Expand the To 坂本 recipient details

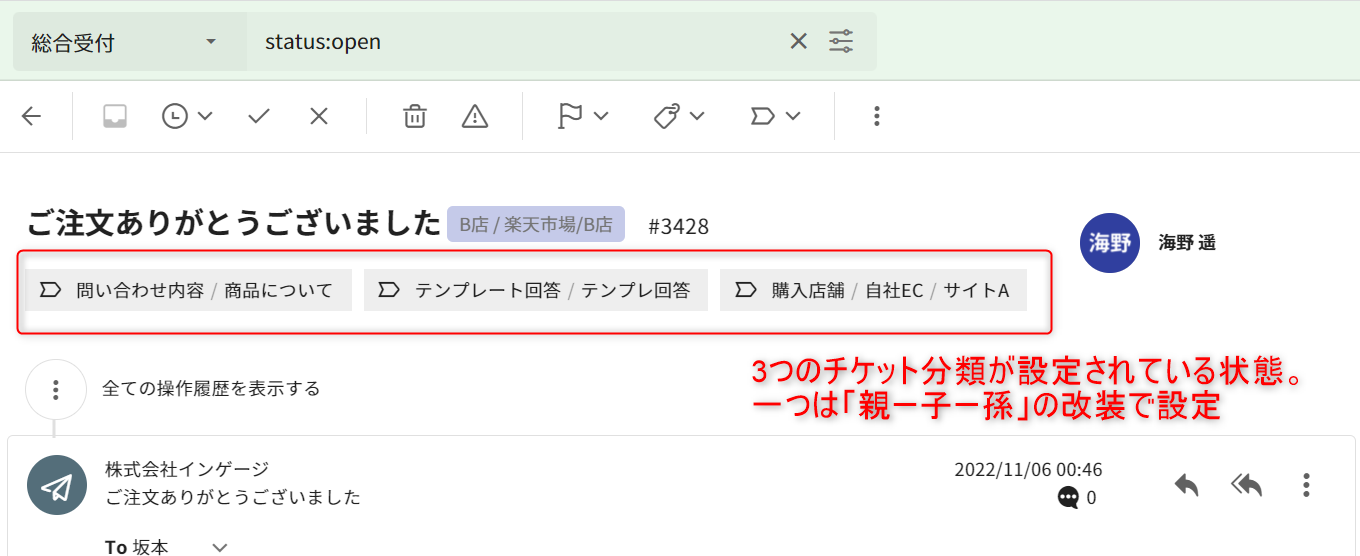220,547
